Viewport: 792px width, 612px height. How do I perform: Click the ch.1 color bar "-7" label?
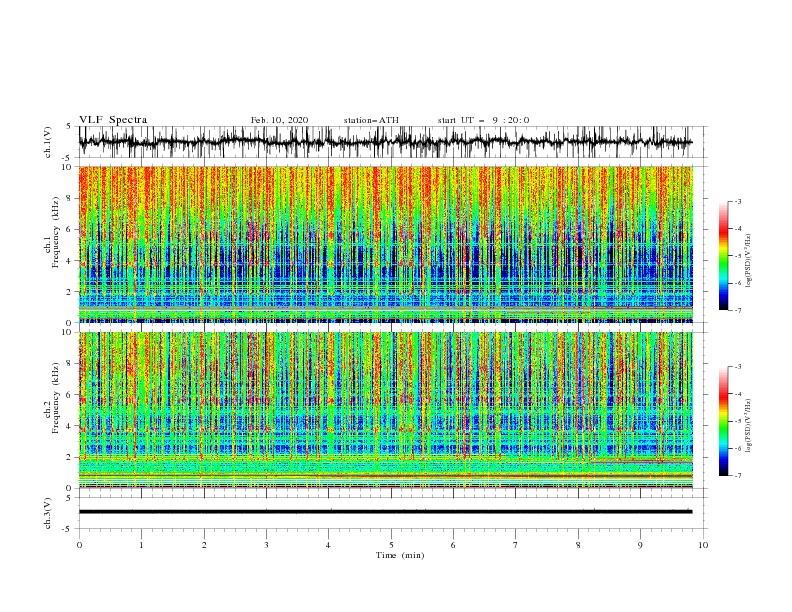click(x=738, y=310)
